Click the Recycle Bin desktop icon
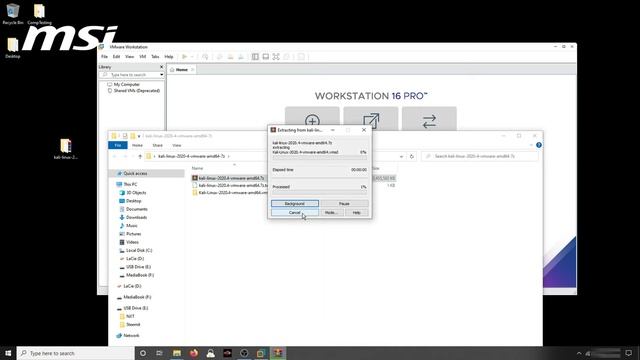Viewport: 640px width, 360px height. point(13,14)
